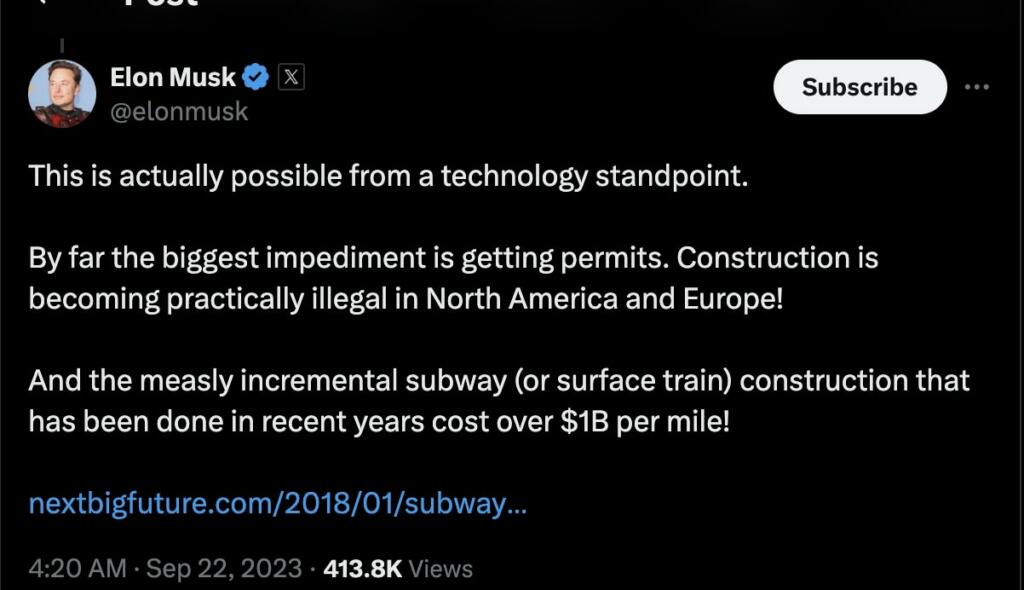1024x590 pixels.
Task: Click the partially visible Post header title
Action: click(160, 4)
